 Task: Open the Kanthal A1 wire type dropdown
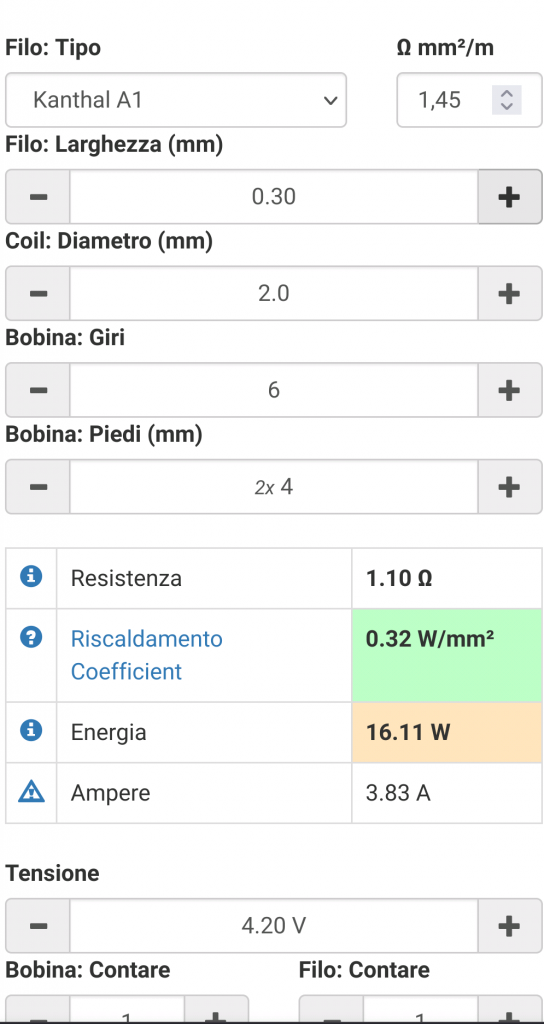(176, 100)
